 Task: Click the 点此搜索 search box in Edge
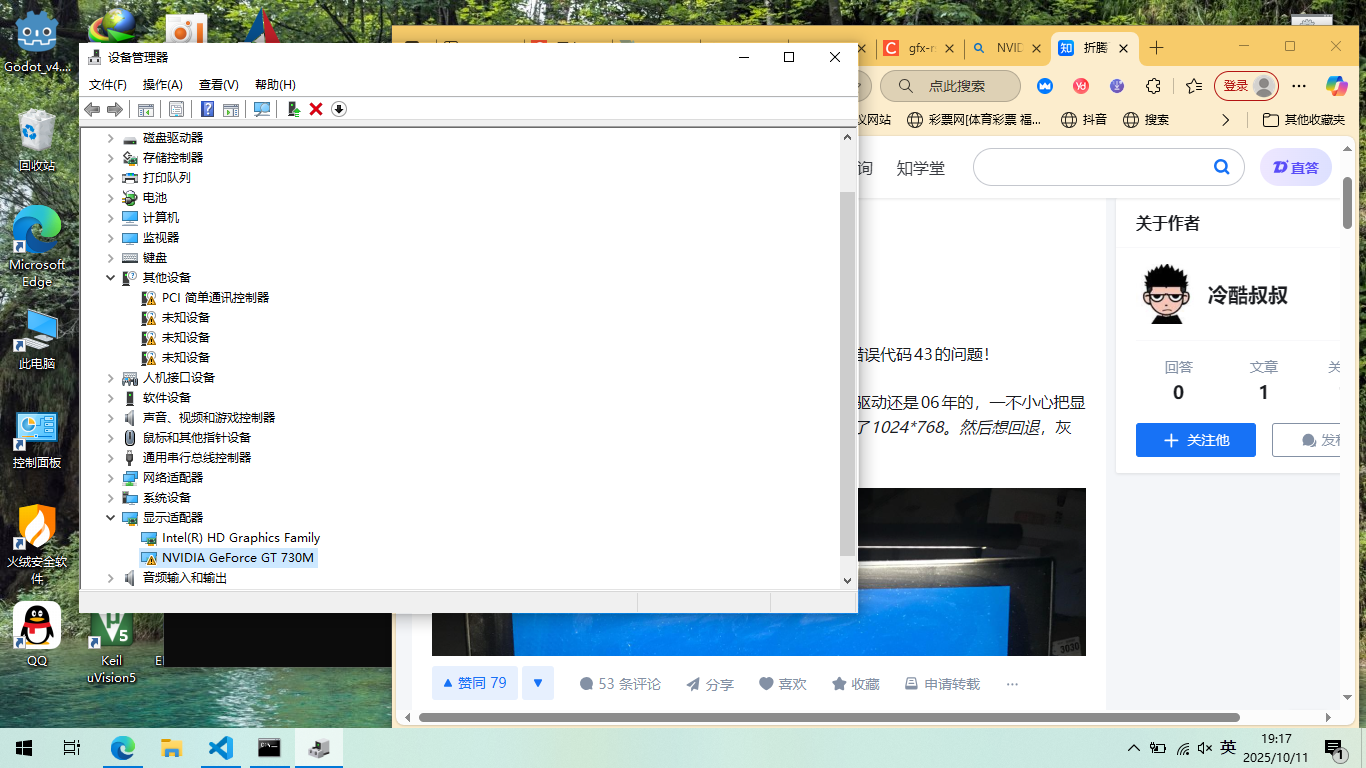[950, 86]
